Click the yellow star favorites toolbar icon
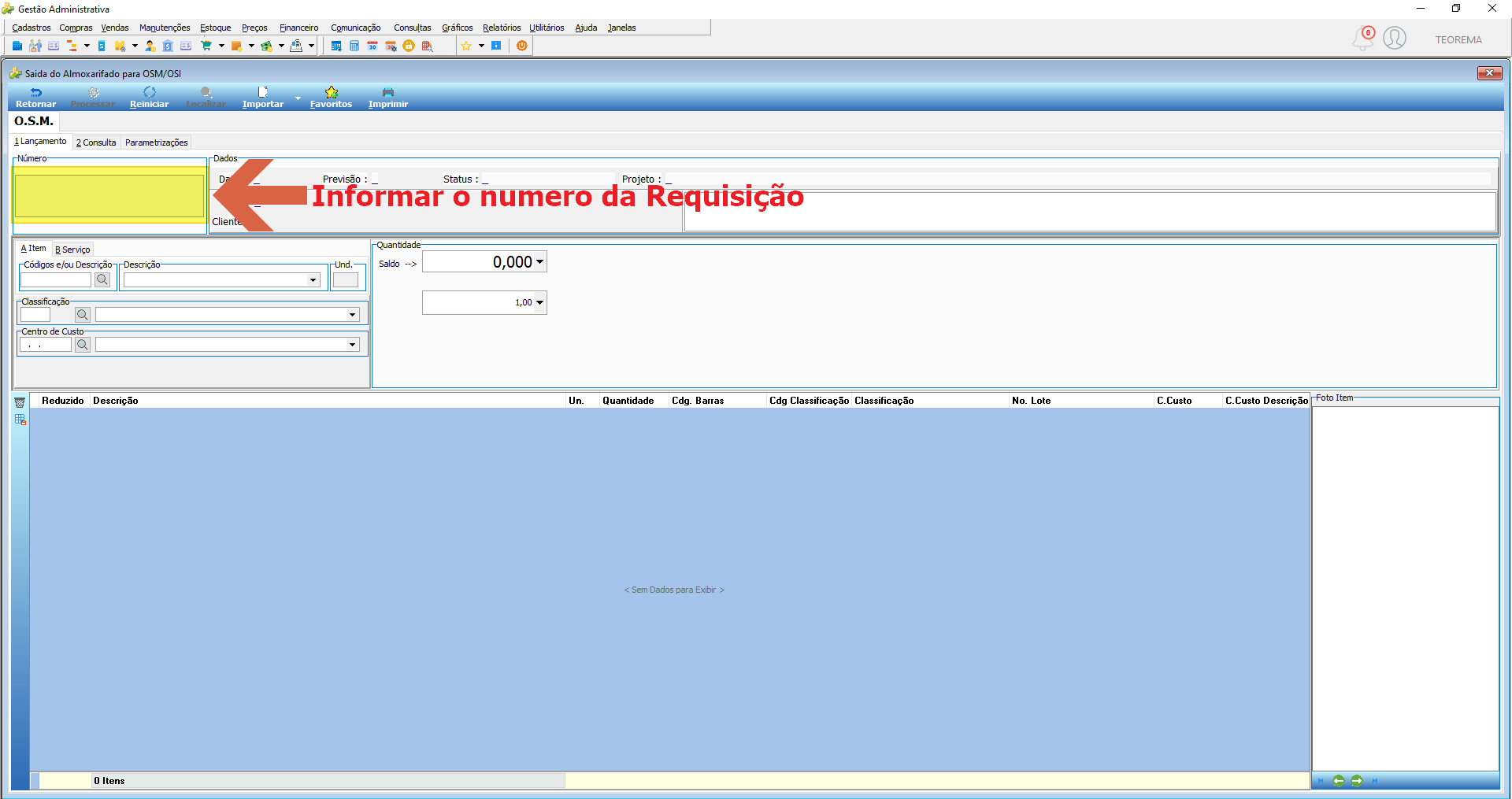1512x799 pixels. click(x=466, y=46)
